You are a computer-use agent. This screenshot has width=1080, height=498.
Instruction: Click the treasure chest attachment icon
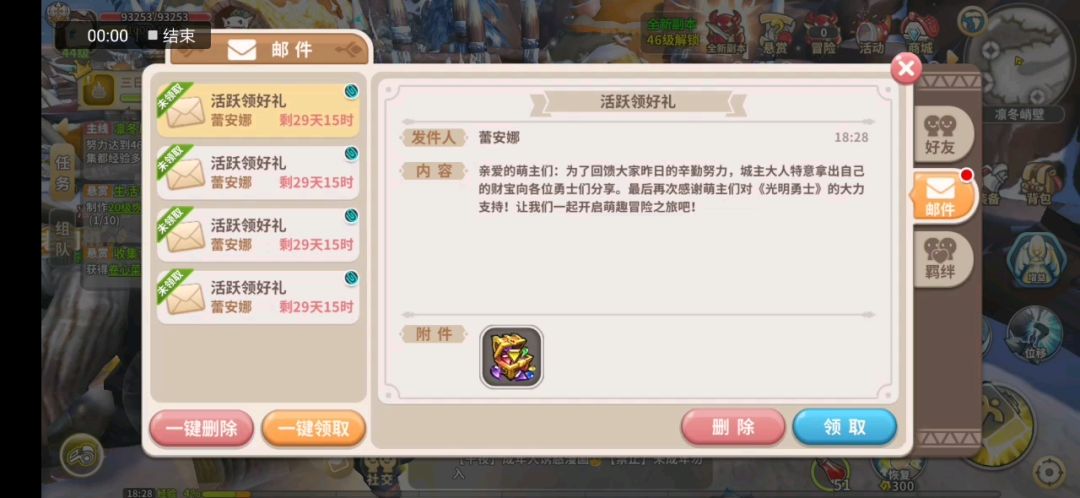point(511,357)
